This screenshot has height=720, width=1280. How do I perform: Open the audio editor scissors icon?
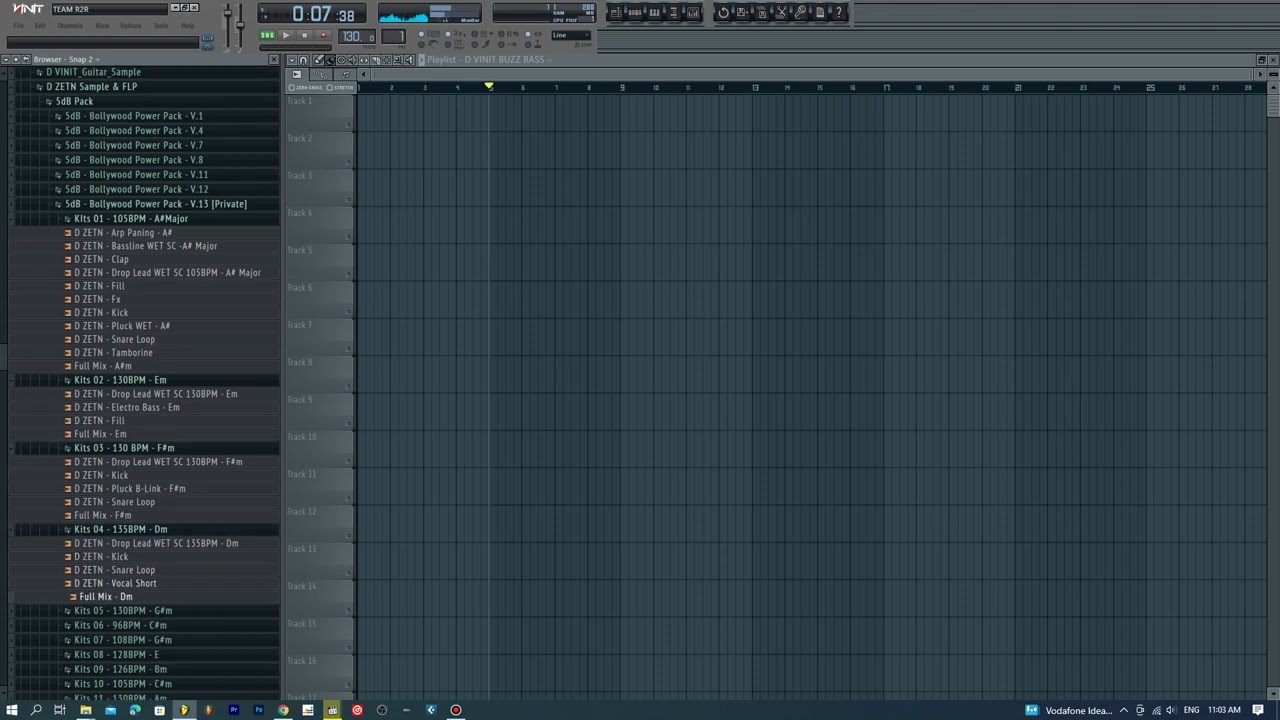point(781,13)
